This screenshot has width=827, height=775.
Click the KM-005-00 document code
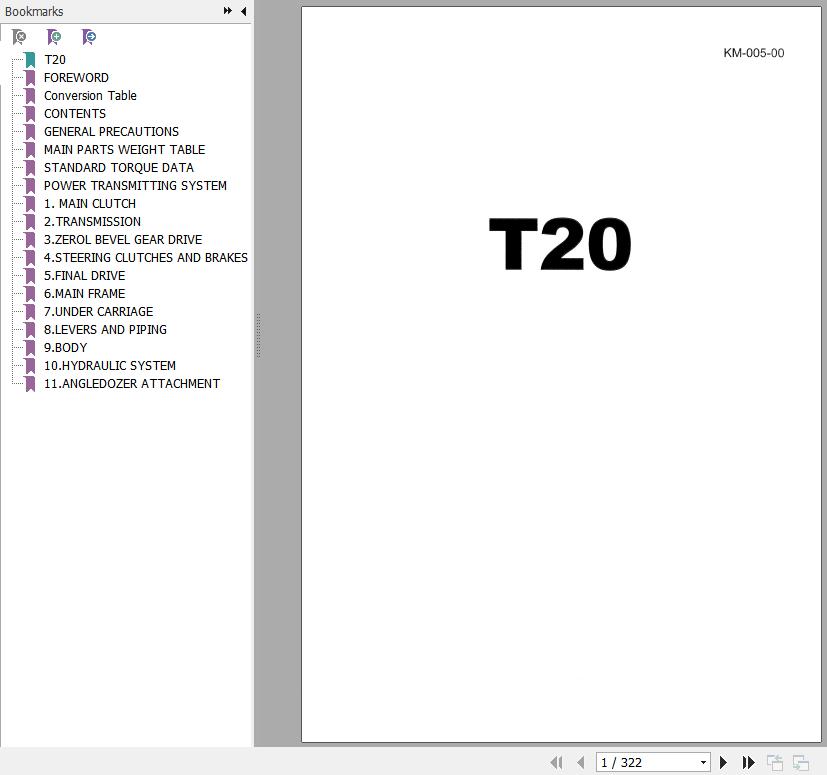click(x=754, y=53)
